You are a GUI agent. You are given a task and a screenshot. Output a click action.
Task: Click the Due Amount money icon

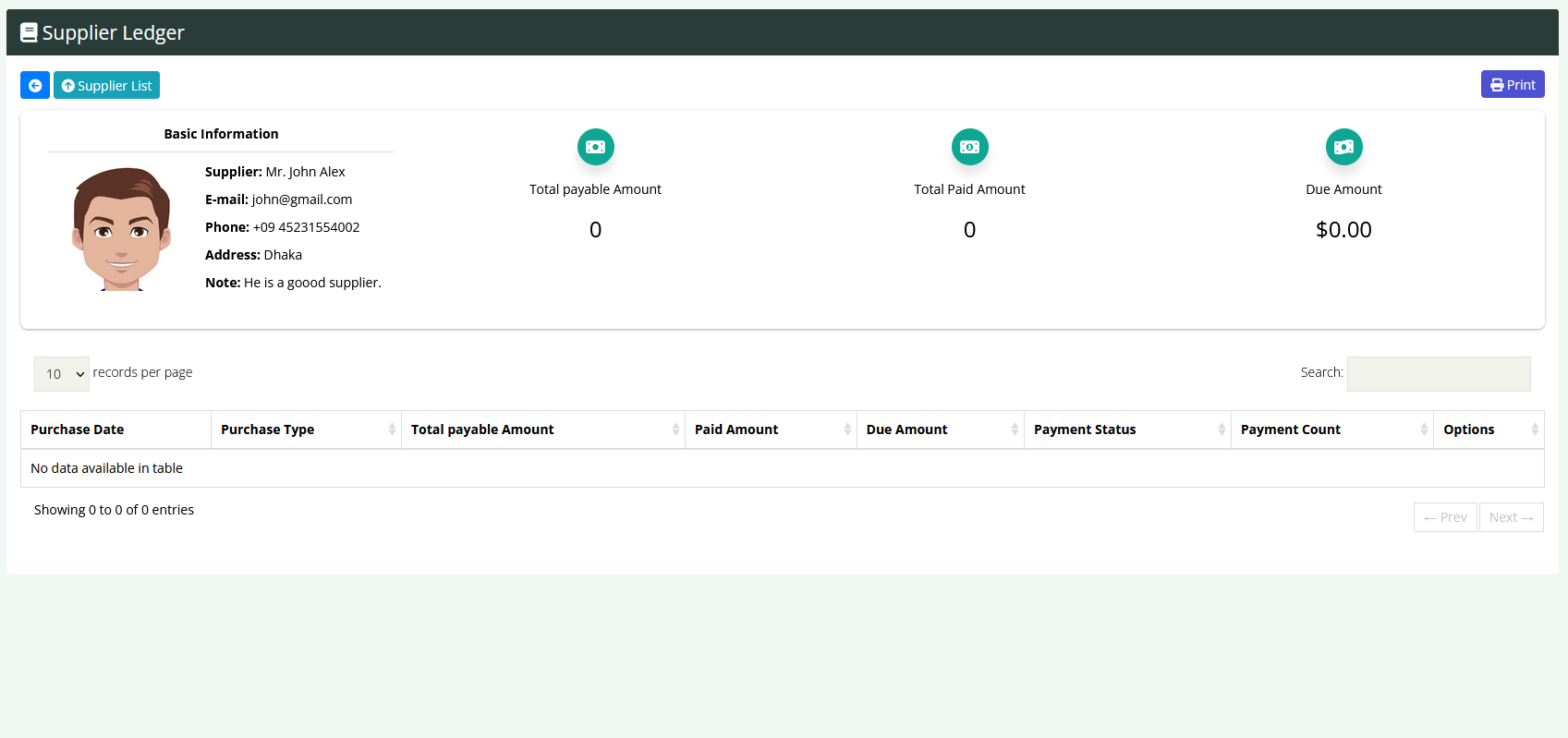coord(1343,147)
